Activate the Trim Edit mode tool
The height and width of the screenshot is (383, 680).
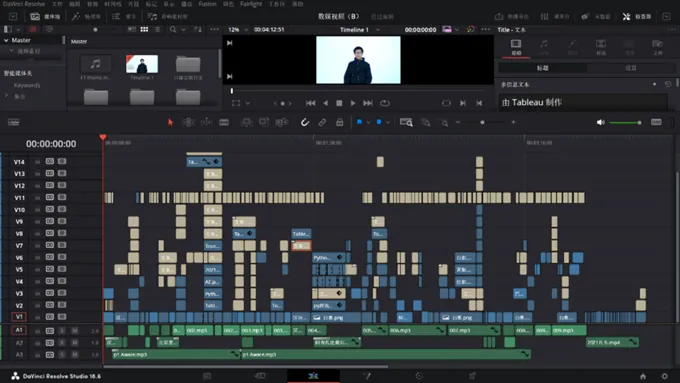(188, 122)
